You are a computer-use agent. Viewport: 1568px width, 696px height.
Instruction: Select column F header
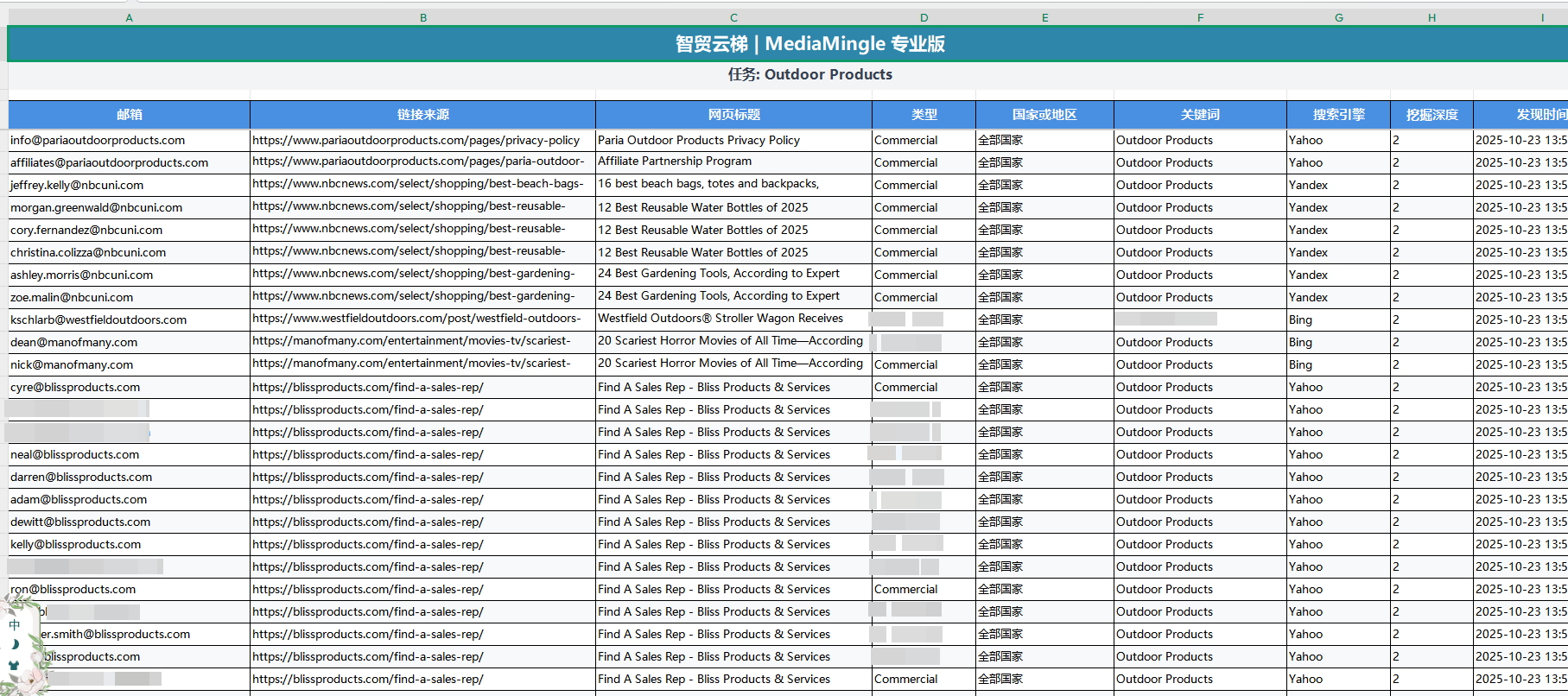pos(1201,17)
